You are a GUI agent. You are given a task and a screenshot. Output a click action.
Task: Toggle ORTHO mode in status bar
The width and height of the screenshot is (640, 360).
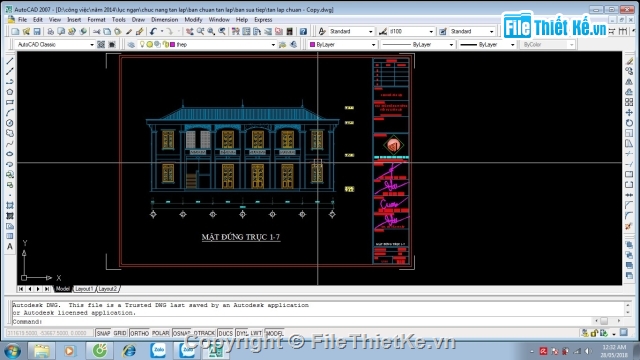tap(139, 333)
